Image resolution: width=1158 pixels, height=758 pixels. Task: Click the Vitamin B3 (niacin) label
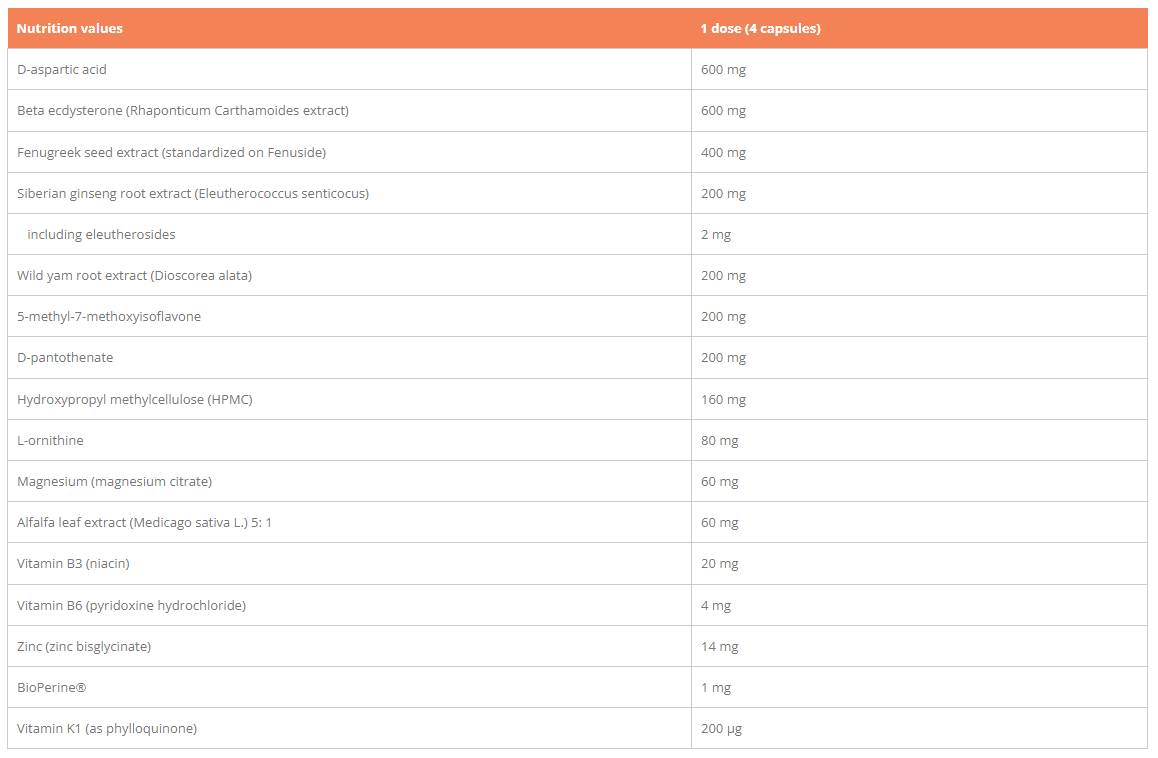click(x=73, y=564)
